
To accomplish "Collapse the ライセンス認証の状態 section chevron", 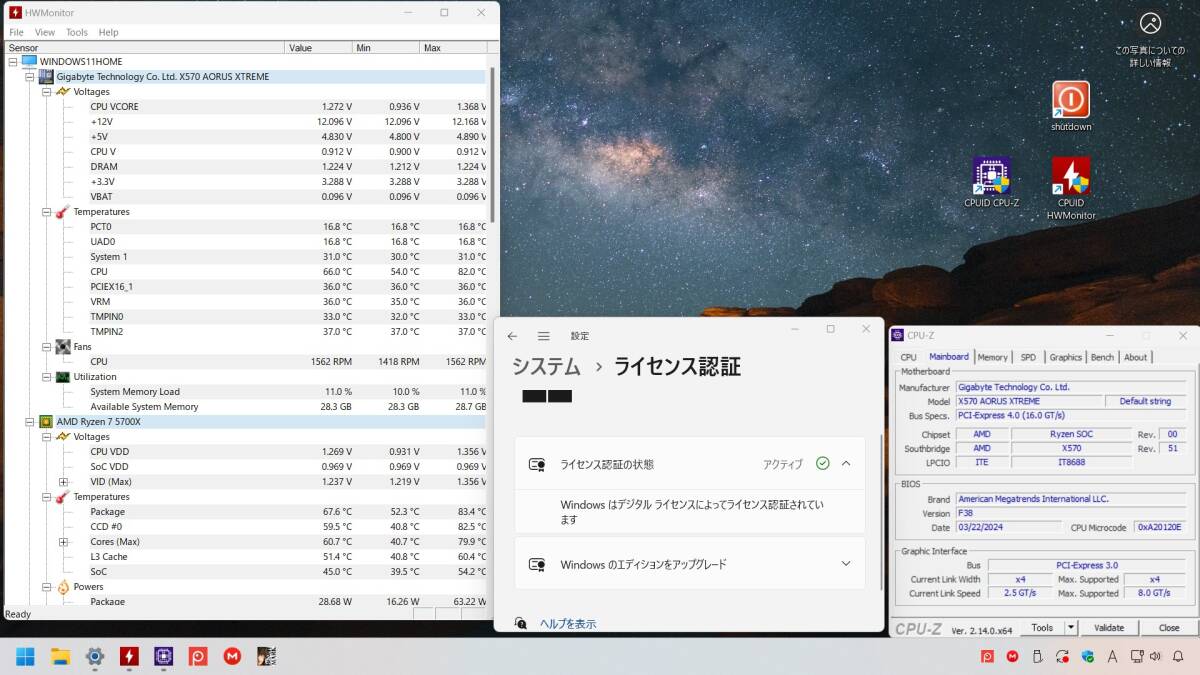I will click(x=846, y=464).
